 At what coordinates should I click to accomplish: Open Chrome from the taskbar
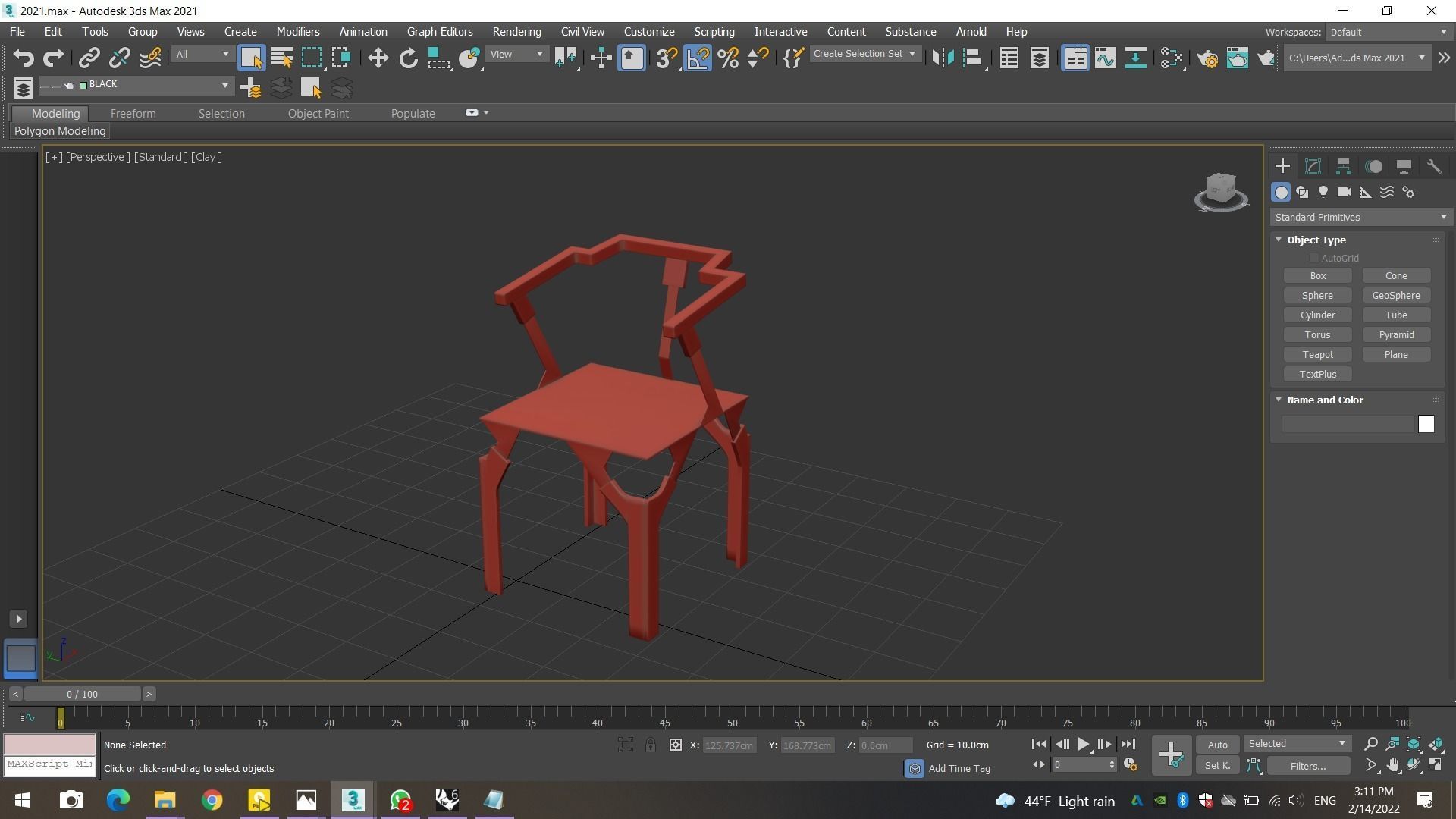[212, 800]
